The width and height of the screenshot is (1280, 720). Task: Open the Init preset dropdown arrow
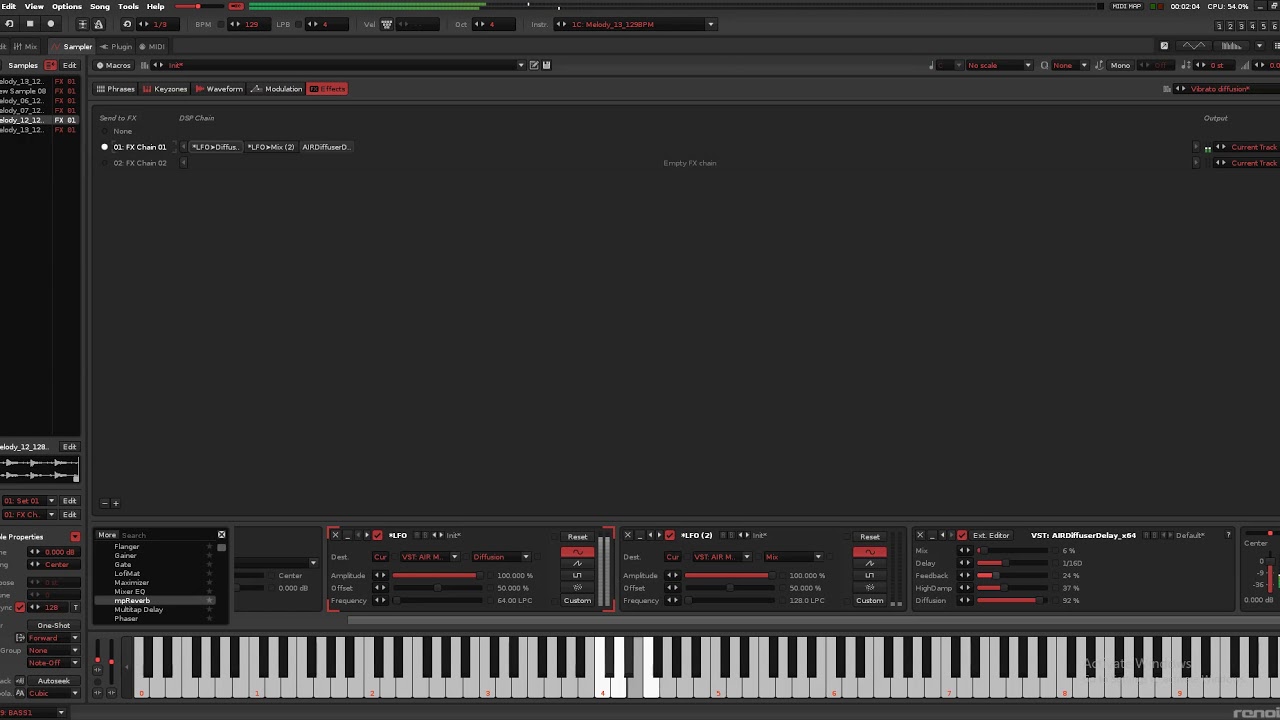(x=520, y=65)
